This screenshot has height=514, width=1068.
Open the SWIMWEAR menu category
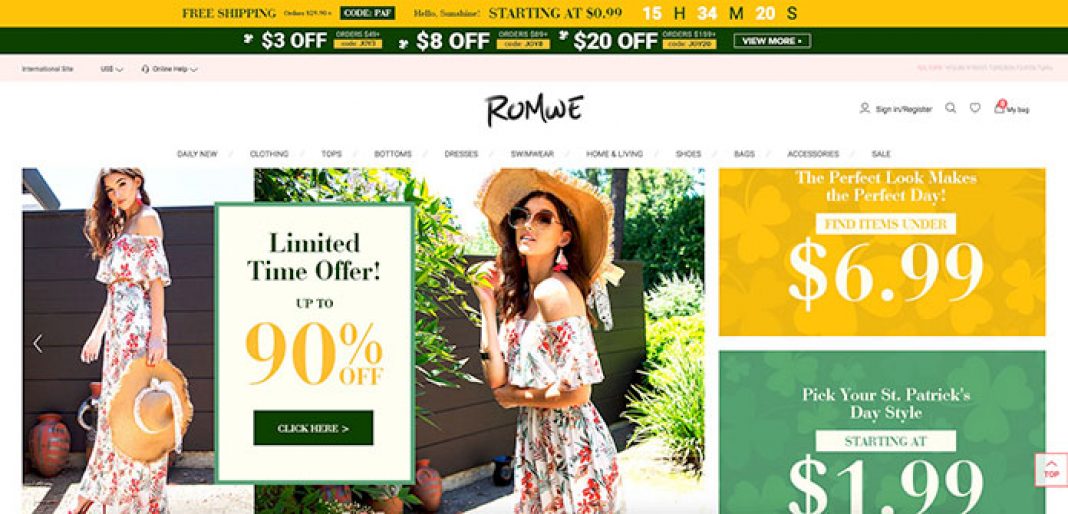(532, 154)
